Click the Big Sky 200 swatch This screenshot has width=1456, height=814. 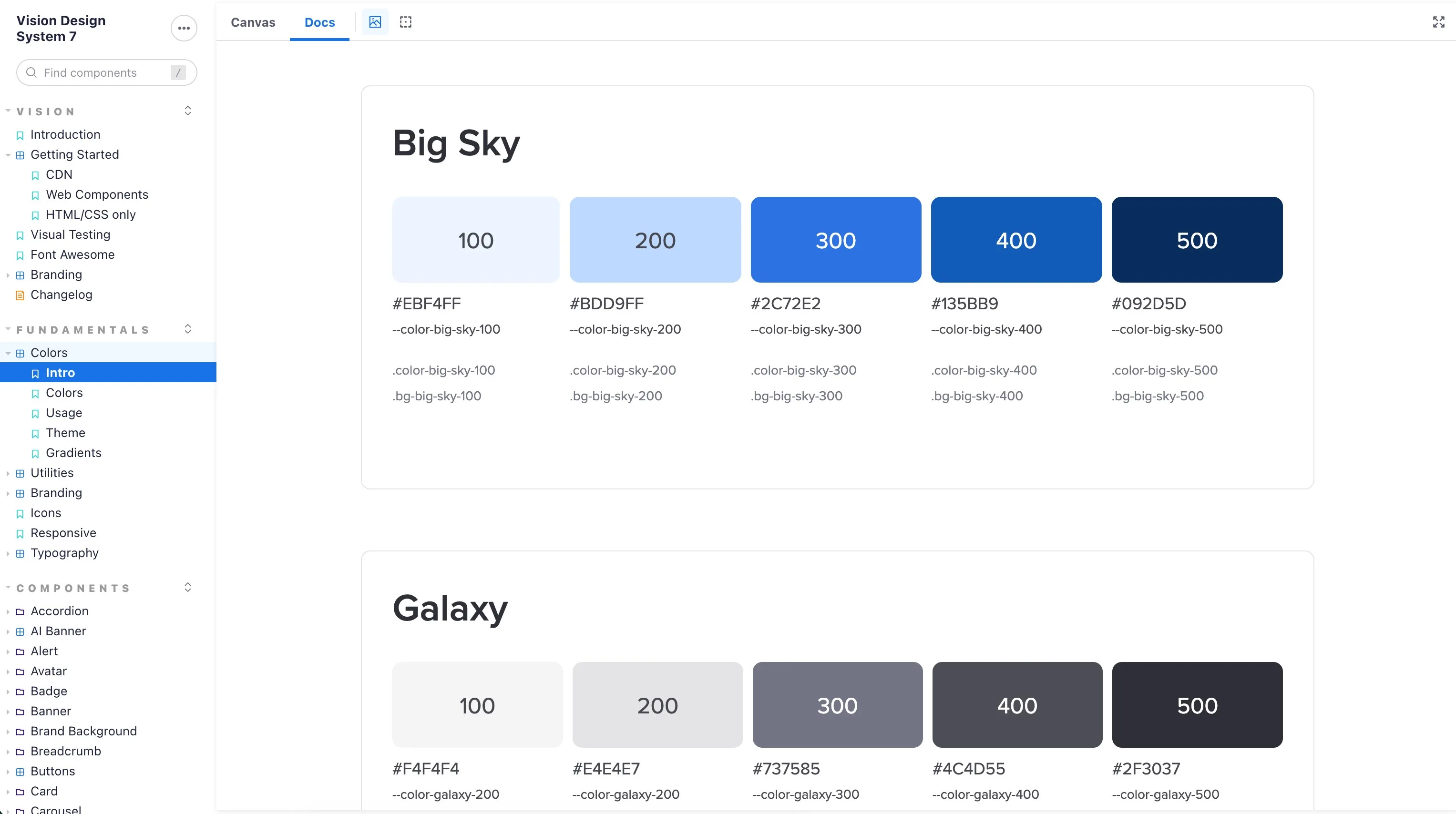tap(655, 240)
